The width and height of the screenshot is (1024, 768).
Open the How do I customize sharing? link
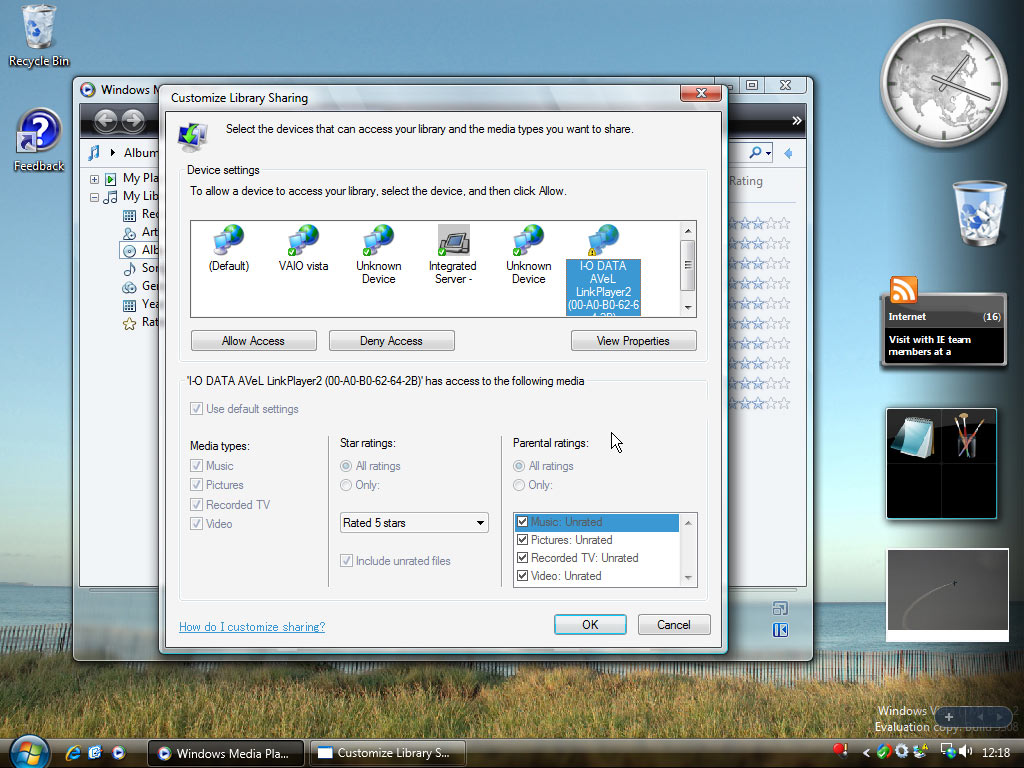tap(252, 627)
